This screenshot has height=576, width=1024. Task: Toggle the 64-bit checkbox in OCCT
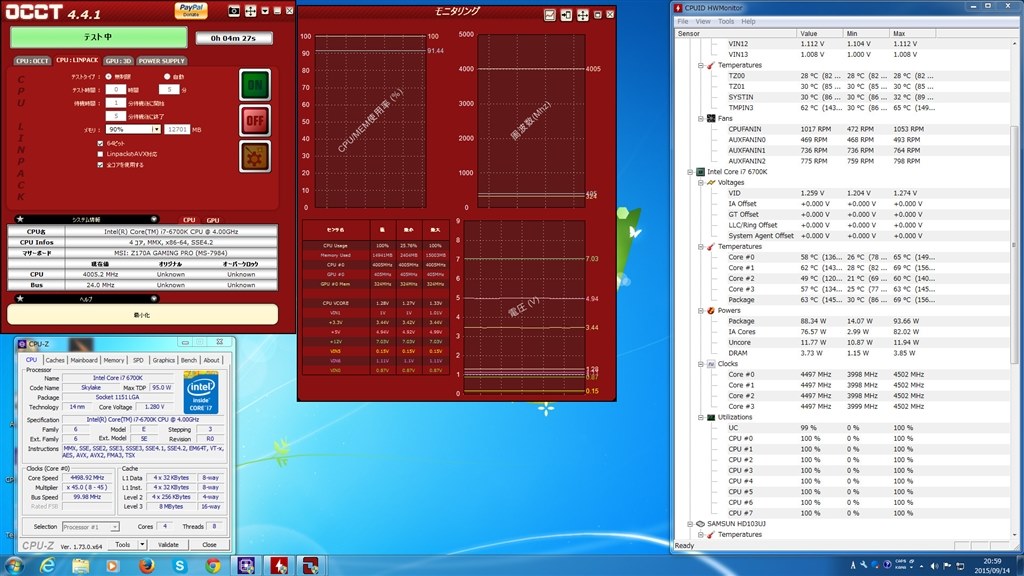(x=100, y=143)
